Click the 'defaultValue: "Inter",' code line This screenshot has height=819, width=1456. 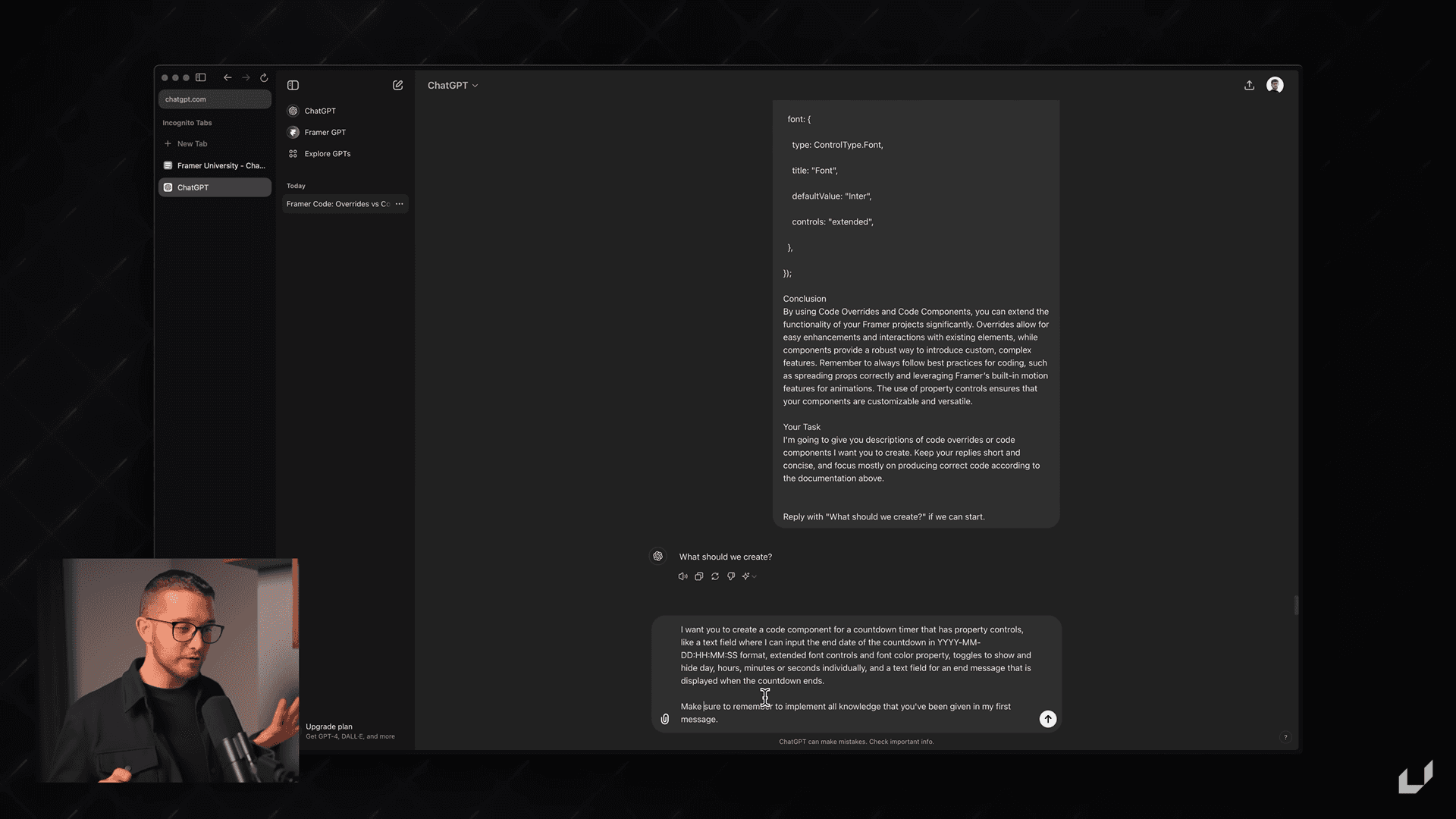832,196
